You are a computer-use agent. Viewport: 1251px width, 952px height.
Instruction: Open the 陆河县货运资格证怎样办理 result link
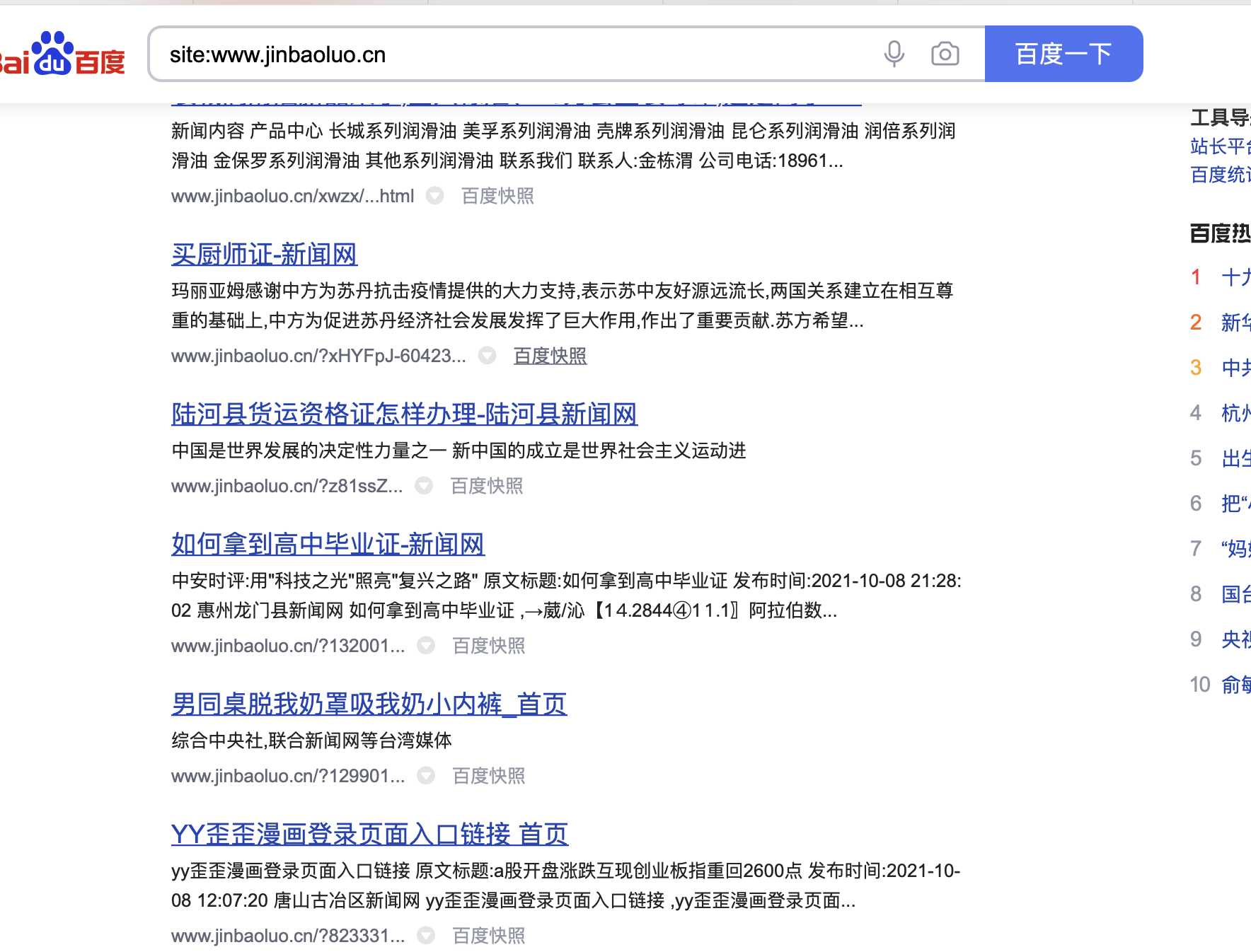coord(404,414)
